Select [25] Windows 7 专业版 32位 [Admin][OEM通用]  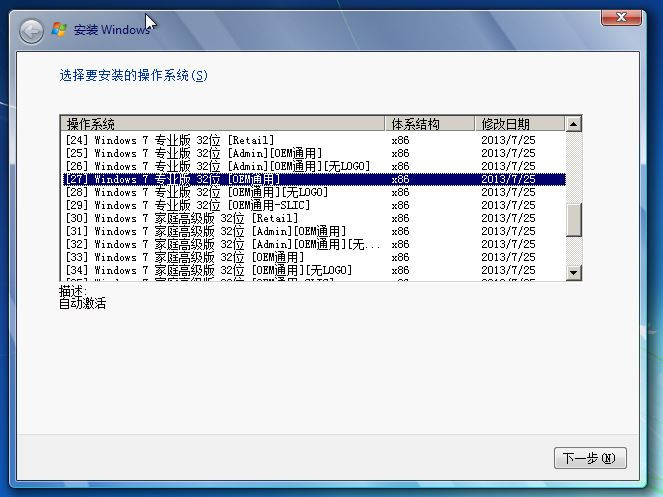pos(314,153)
